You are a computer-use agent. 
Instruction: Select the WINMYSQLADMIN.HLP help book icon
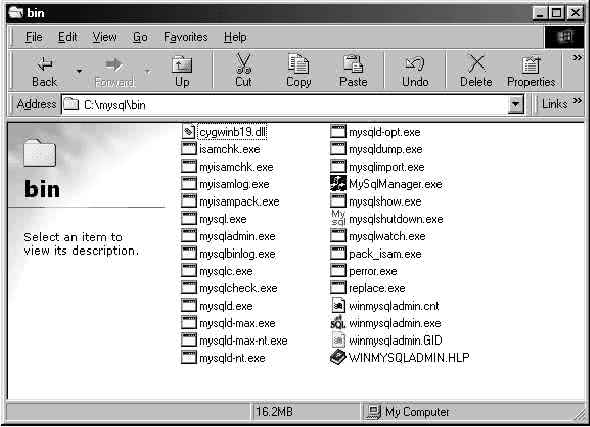(x=338, y=357)
